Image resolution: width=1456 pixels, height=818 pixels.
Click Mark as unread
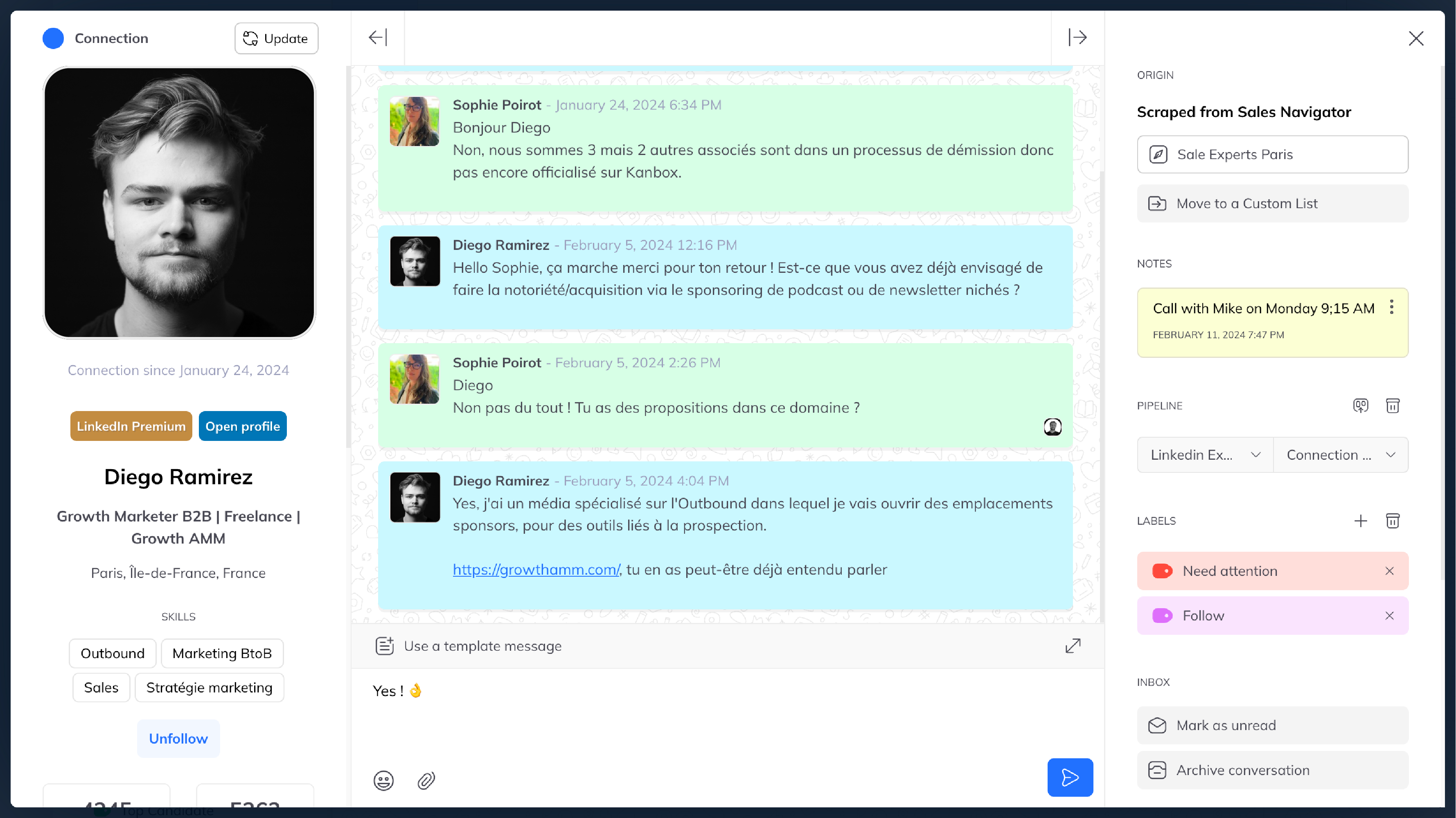click(x=1272, y=725)
